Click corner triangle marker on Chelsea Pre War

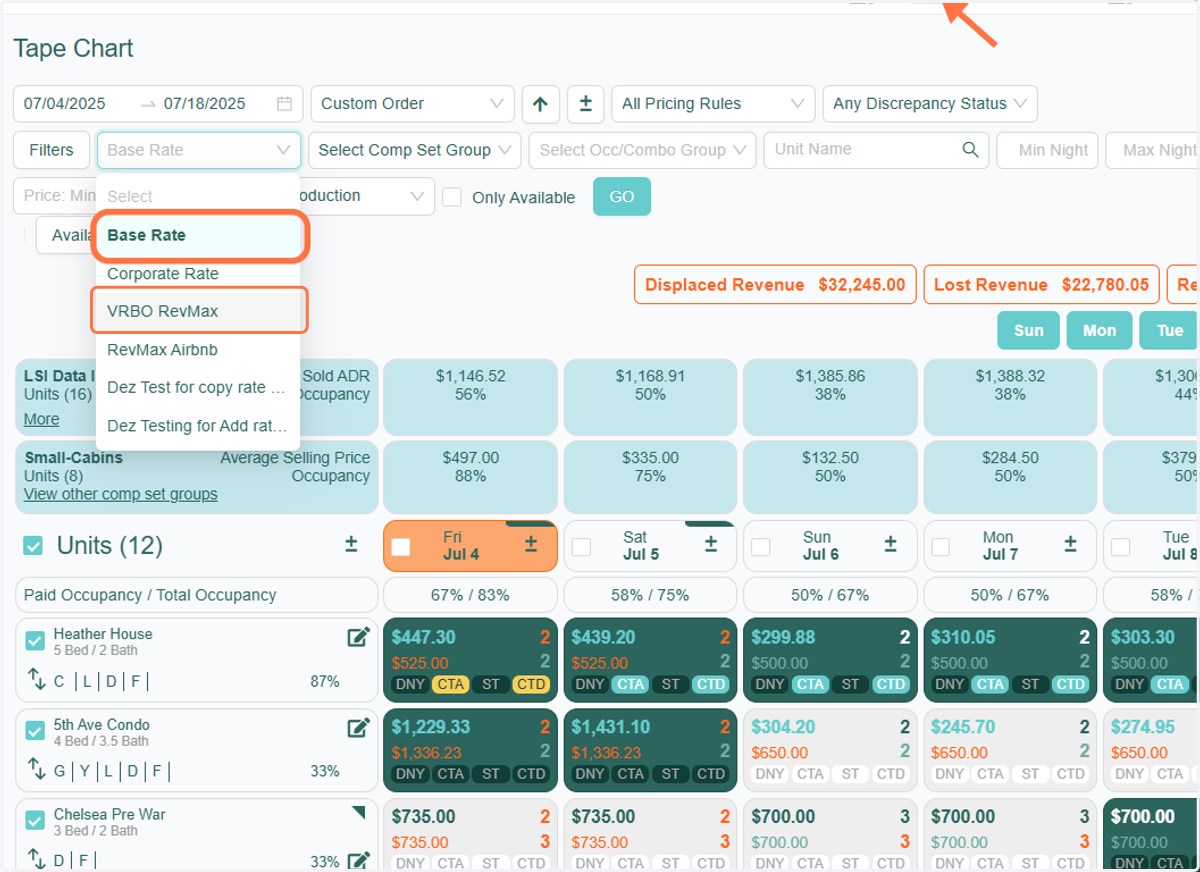(360, 813)
